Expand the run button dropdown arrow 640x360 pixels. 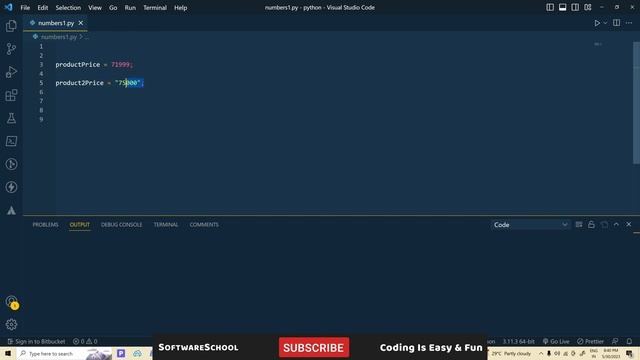click(x=605, y=23)
